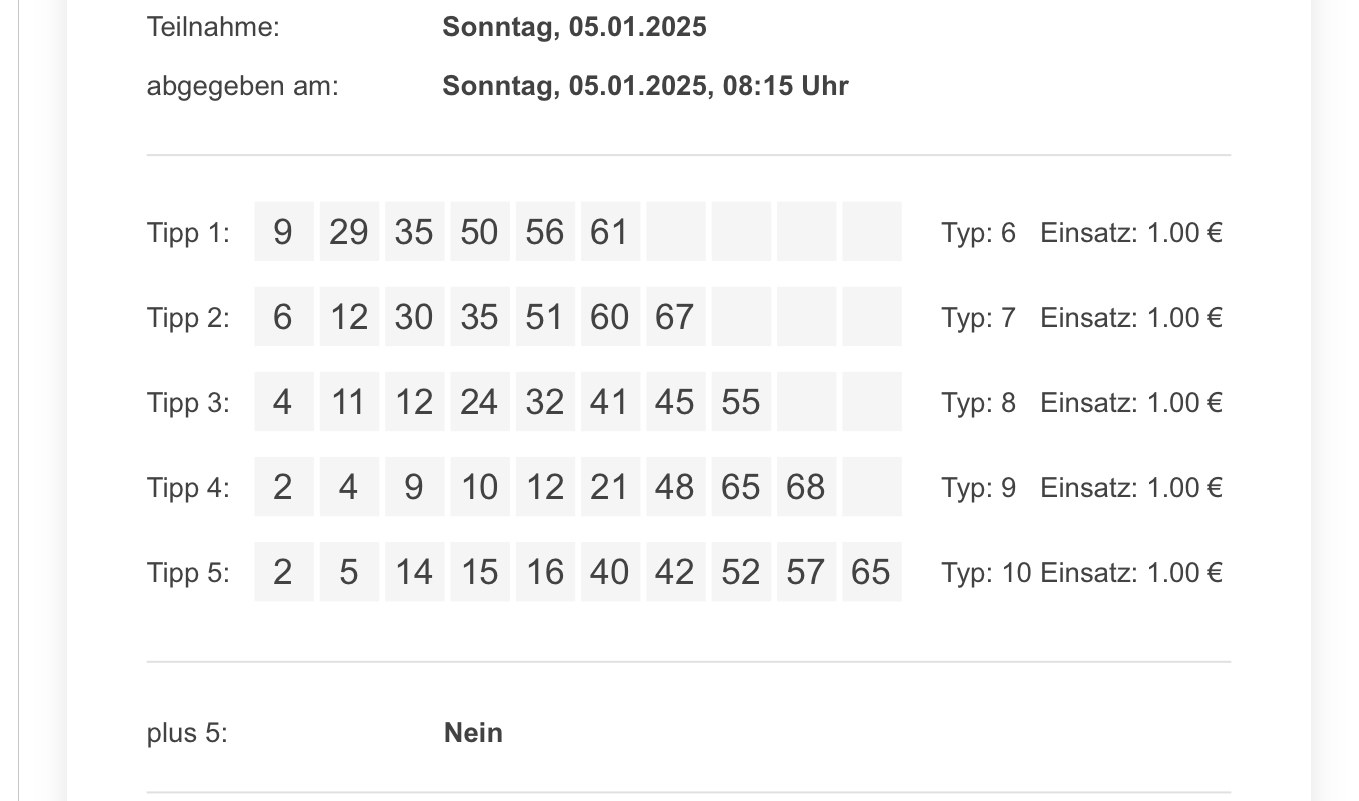Click the Teilnahme date Sonntag, 05.01.2025

coord(574,27)
